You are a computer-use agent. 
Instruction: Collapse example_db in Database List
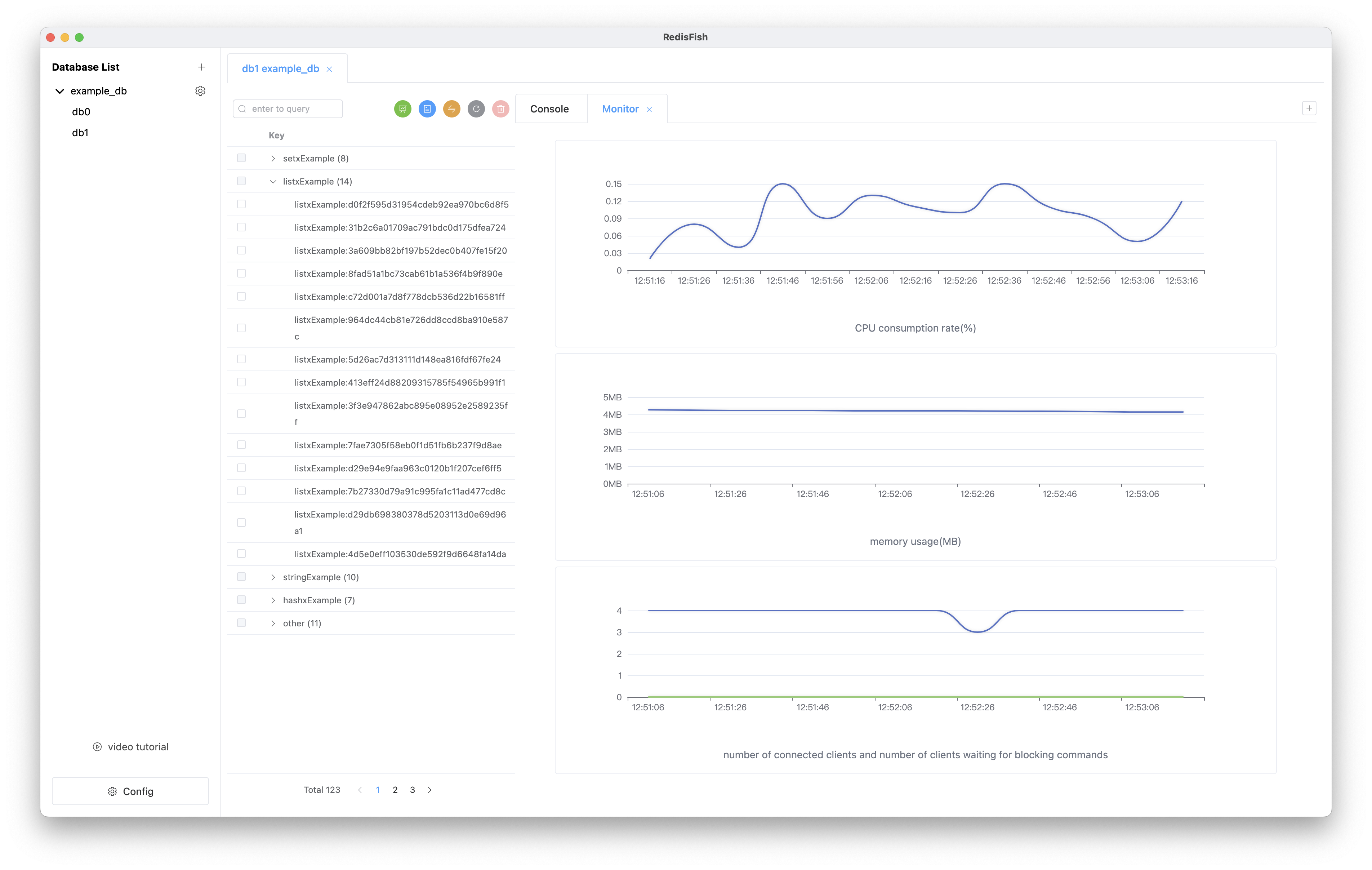coord(60,91)
